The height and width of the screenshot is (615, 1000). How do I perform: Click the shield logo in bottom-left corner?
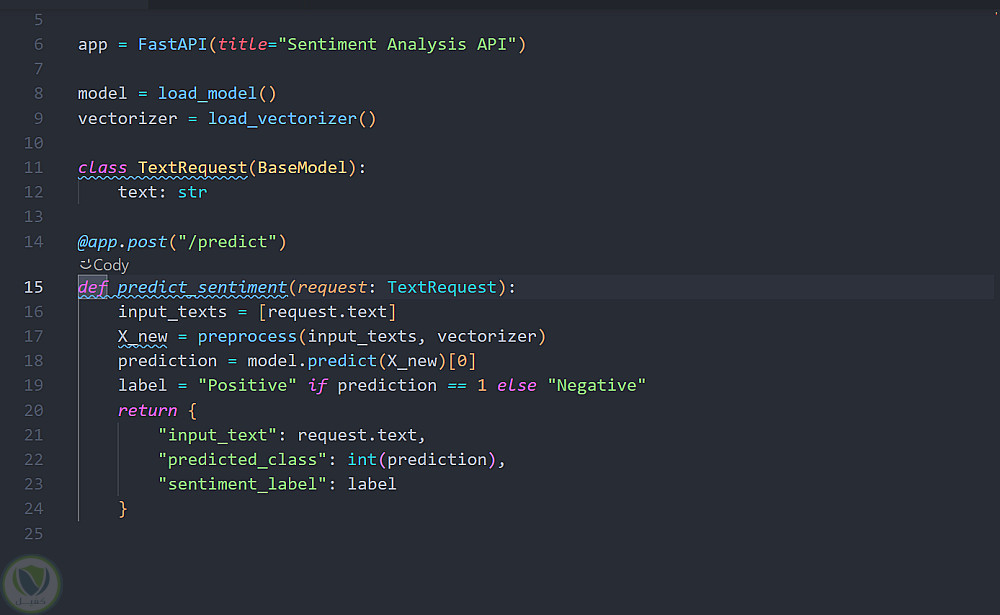(31, 585)
